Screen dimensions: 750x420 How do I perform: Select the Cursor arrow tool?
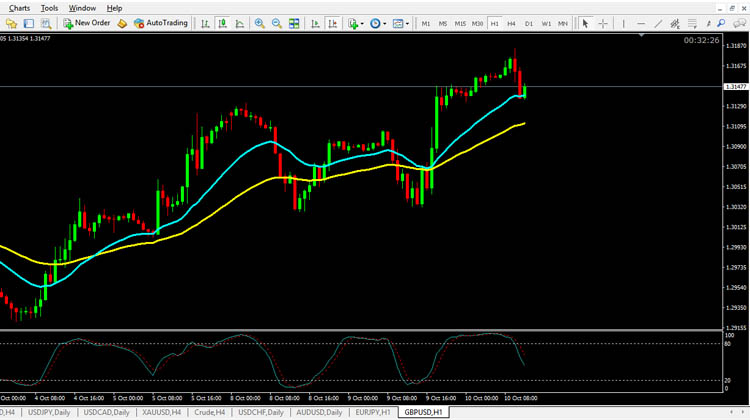(585, 23)
